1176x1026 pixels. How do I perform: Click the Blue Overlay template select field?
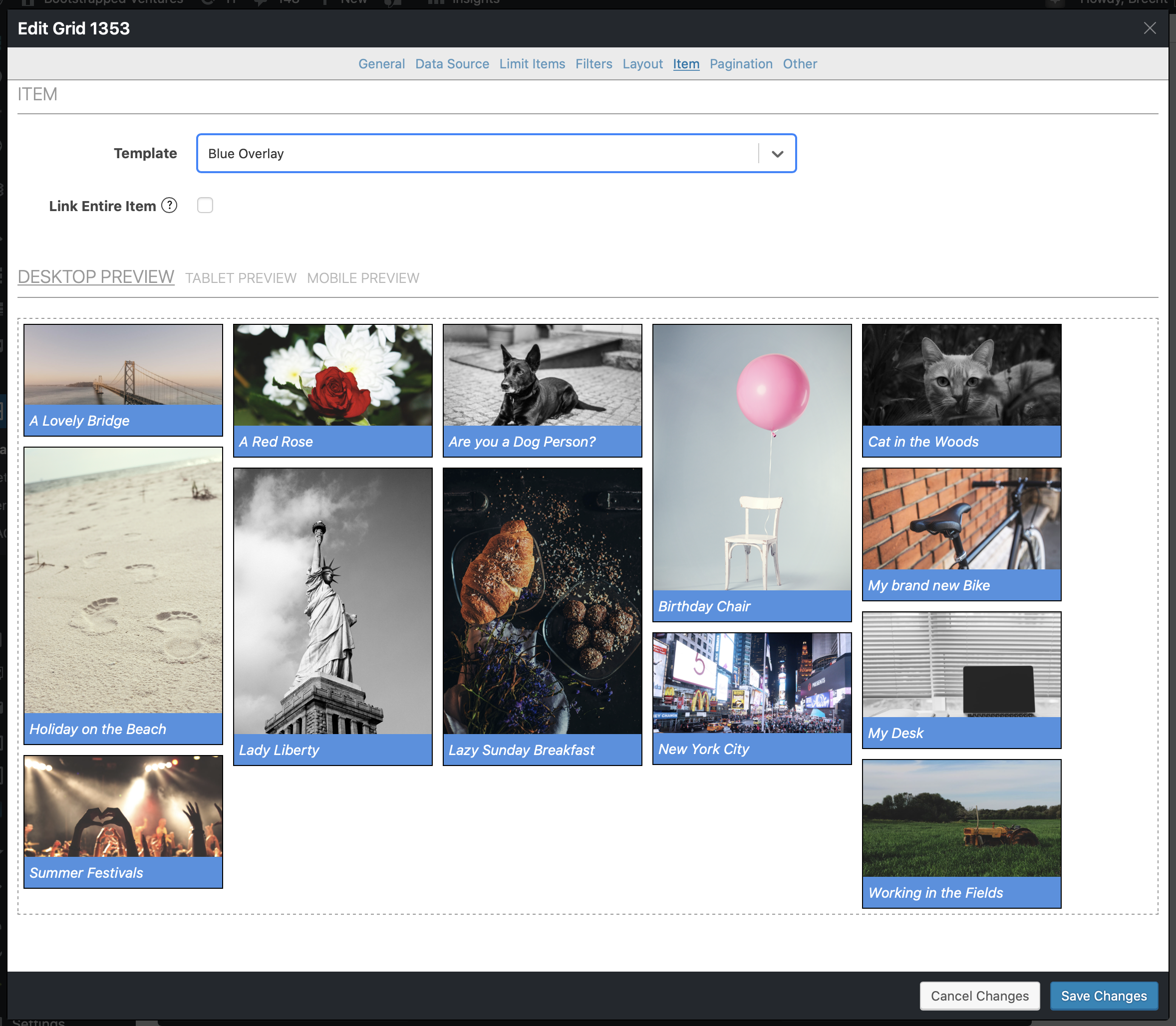coord(475,153)
